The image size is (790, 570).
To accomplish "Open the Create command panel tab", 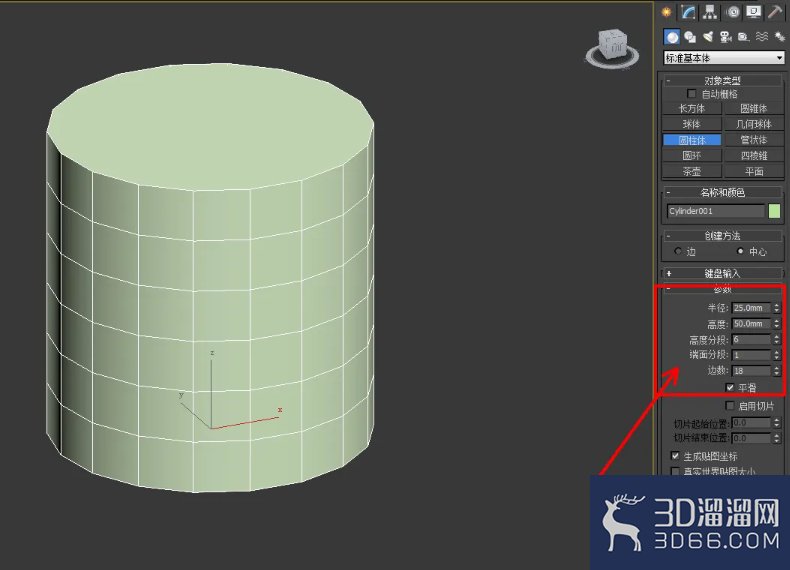I will [x=667, y=12].
